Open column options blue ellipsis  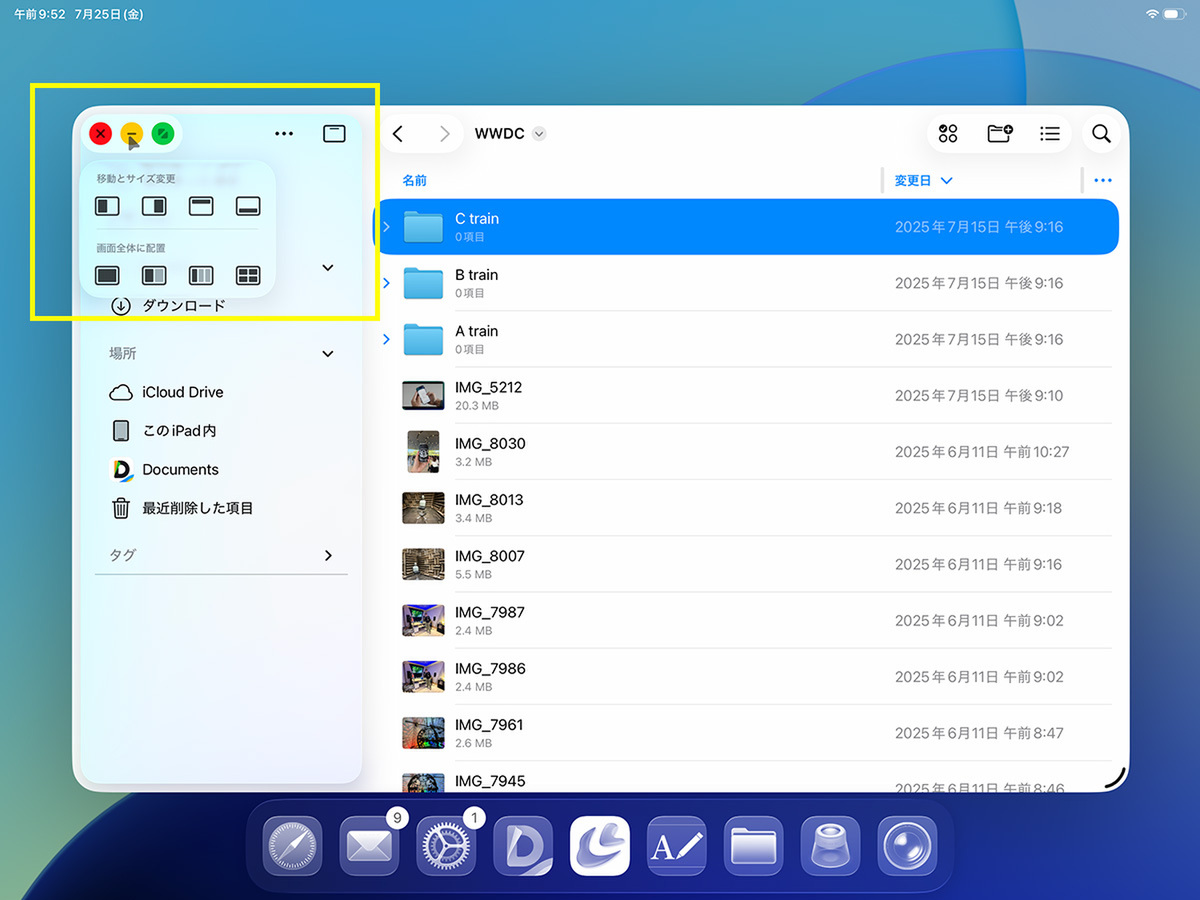pos(1103,180)
